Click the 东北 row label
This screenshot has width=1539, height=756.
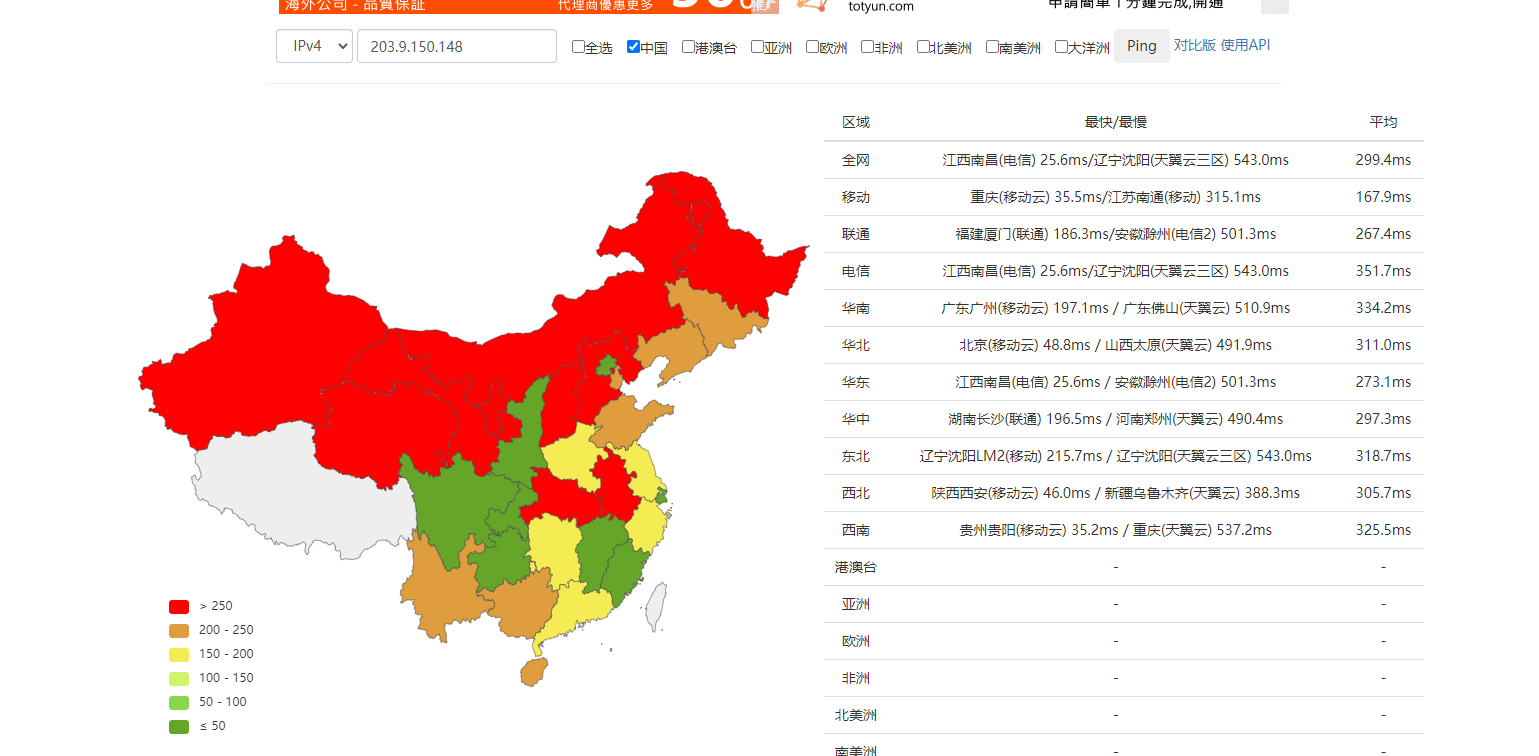coord(856,456)
